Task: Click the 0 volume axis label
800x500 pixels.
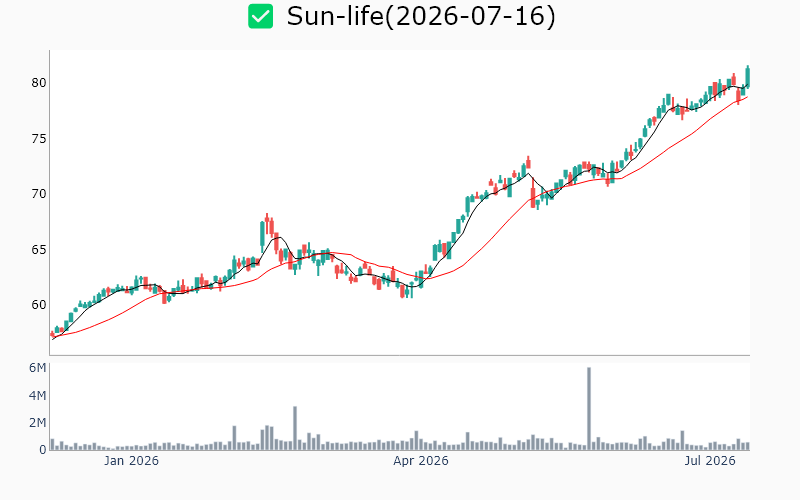Action: (x=43, y=450)
